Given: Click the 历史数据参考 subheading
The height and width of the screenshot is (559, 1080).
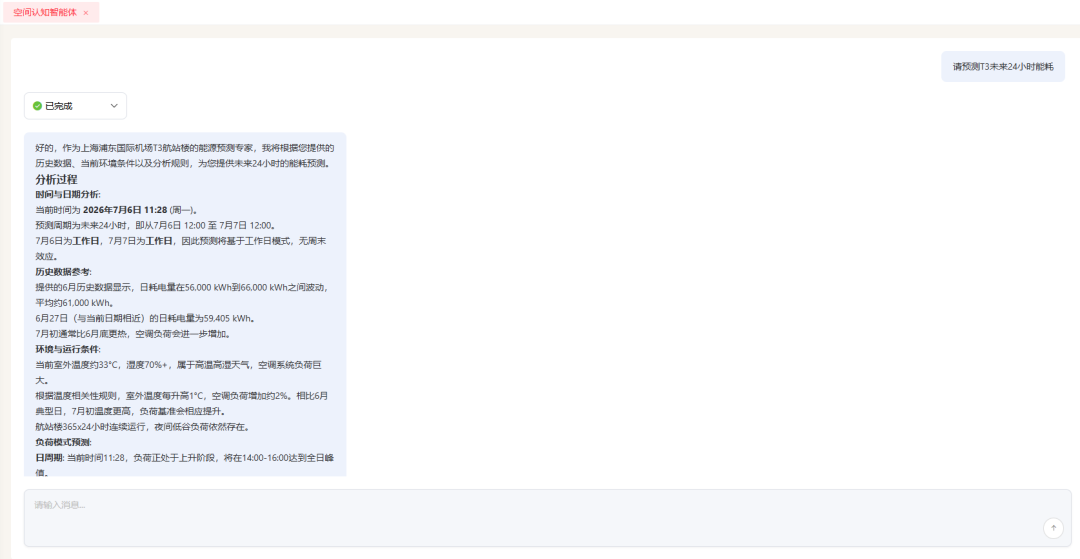Looking at the screenshot, I should (x=63, y=272).
